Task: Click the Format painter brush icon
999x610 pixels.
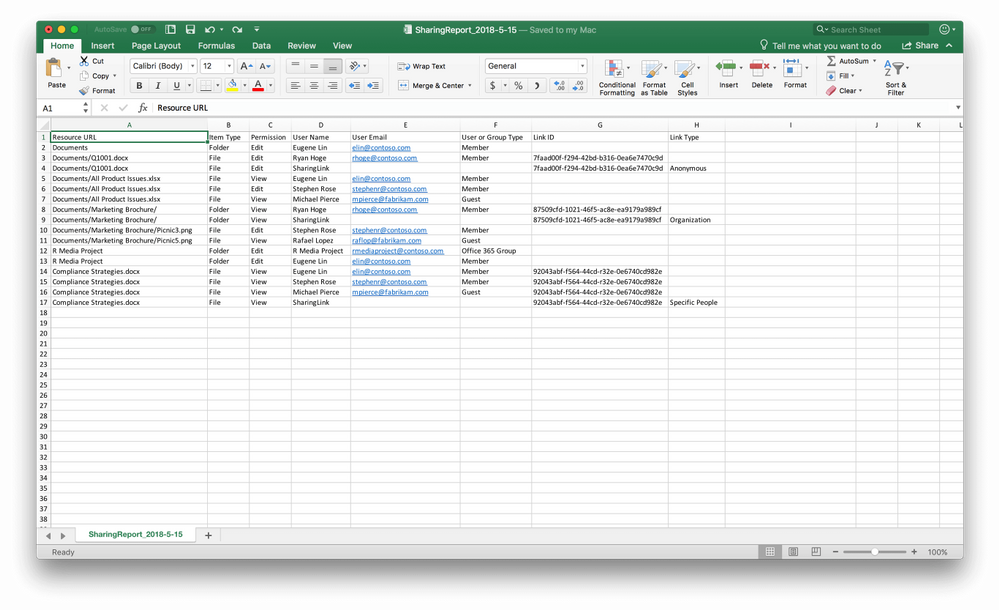Action: point(84,91)
